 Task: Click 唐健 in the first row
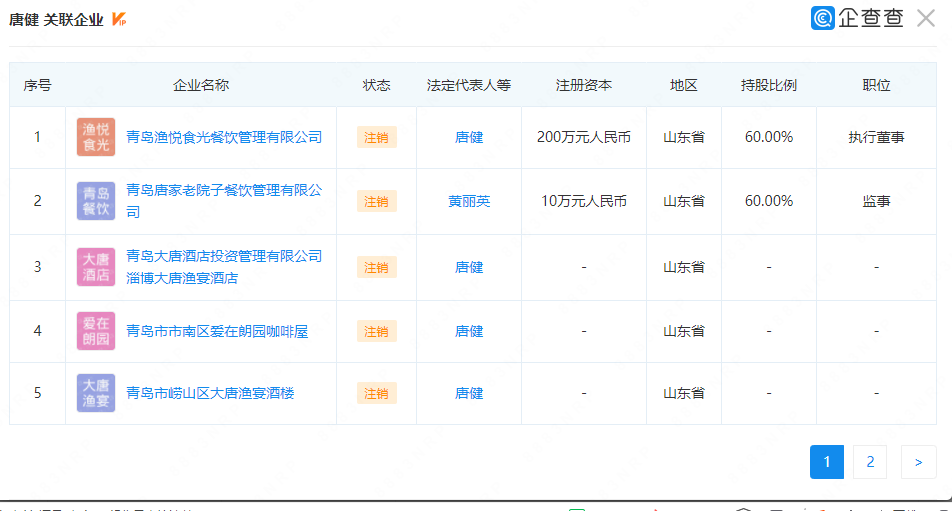click(x=469, y=137)
